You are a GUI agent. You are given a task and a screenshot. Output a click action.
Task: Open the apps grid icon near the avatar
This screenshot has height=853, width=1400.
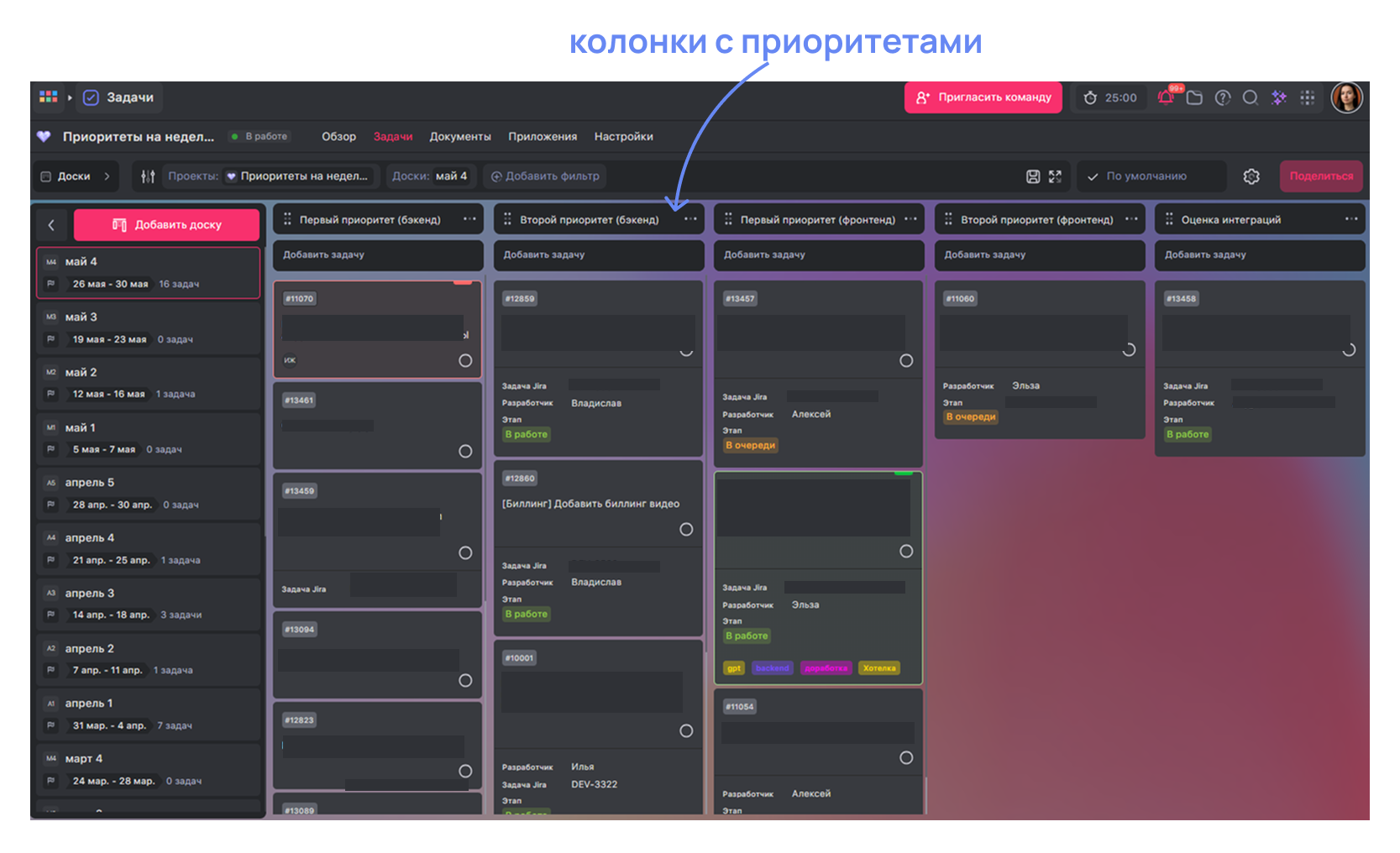1307,97
